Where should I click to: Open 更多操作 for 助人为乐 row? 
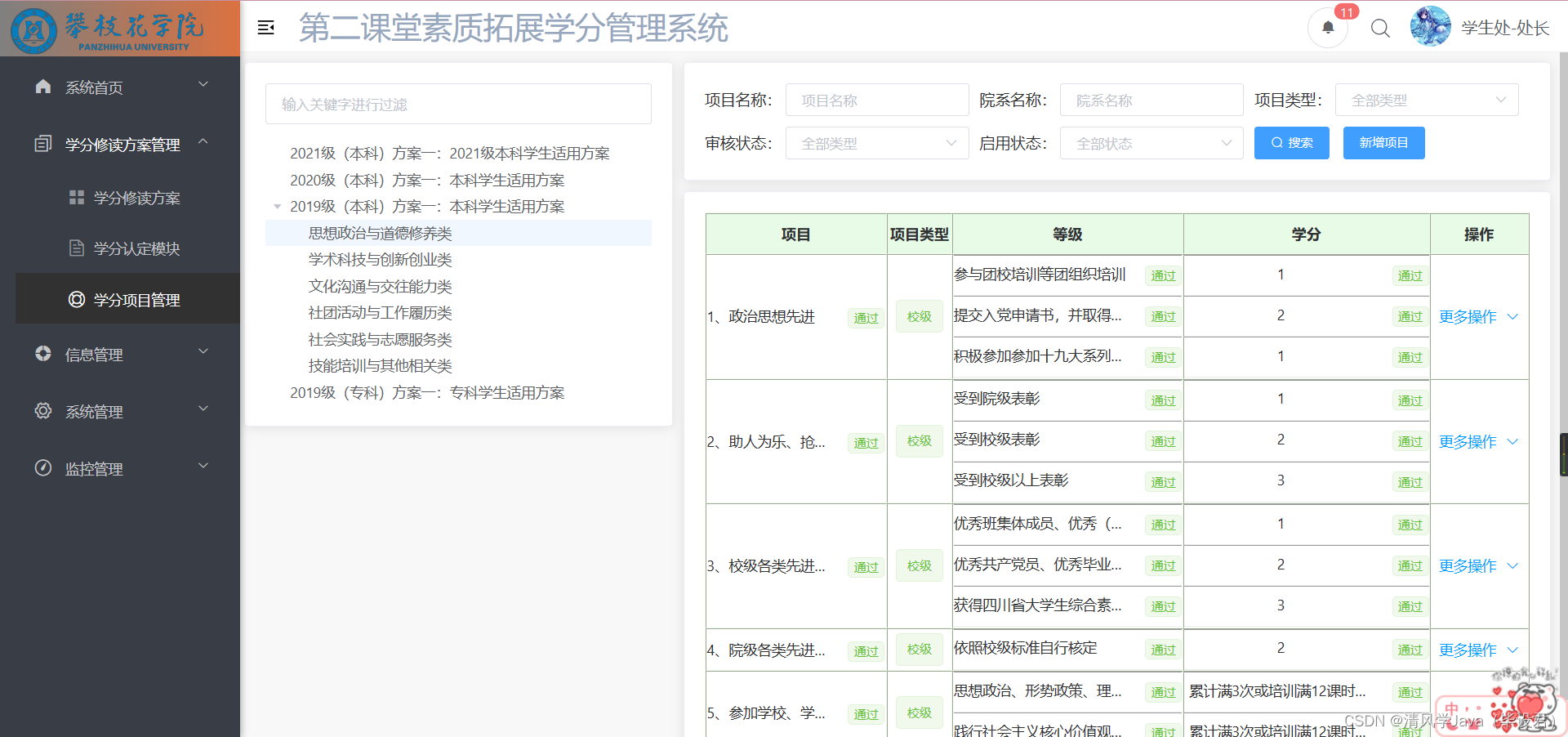click(1478, 442)
